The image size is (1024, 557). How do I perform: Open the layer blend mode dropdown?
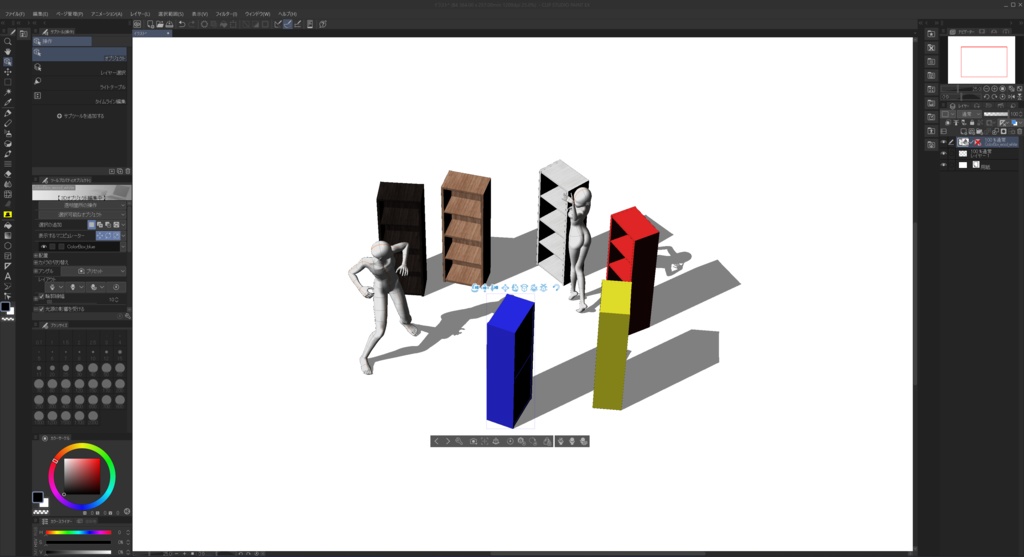point(968,114)
